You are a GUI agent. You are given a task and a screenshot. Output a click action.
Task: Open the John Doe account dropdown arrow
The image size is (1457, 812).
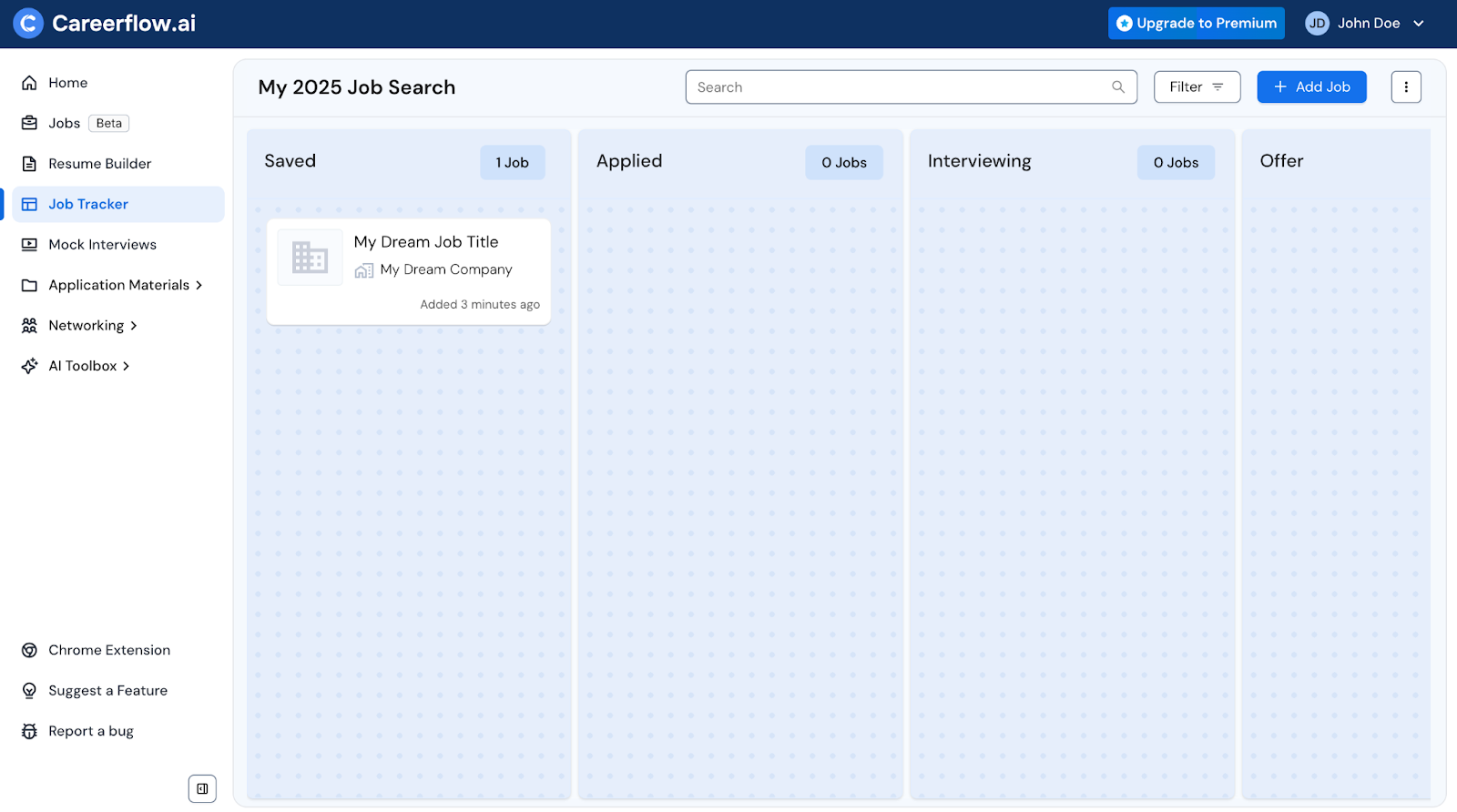point(1418,24)
